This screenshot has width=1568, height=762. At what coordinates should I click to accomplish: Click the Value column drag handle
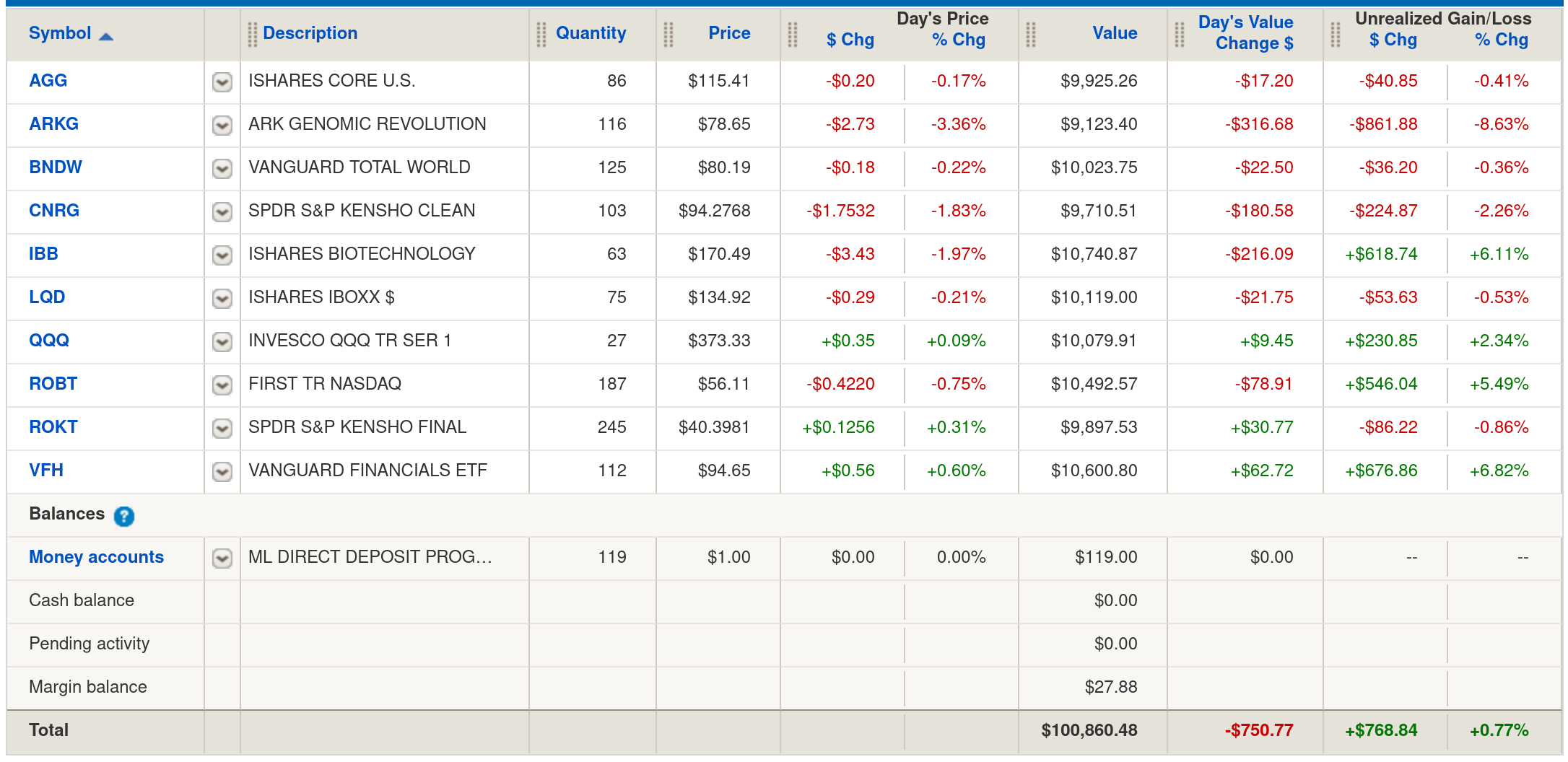click(x=1031, y=34)
